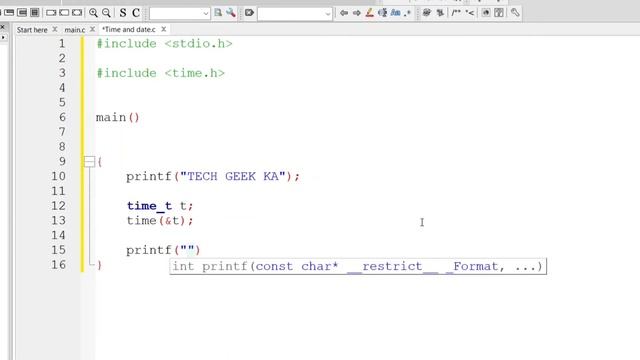Click the doxygen HTML viewer icon
Image resolution: width=640 pixels, height=360 pixels.
[x=486, y=13]
